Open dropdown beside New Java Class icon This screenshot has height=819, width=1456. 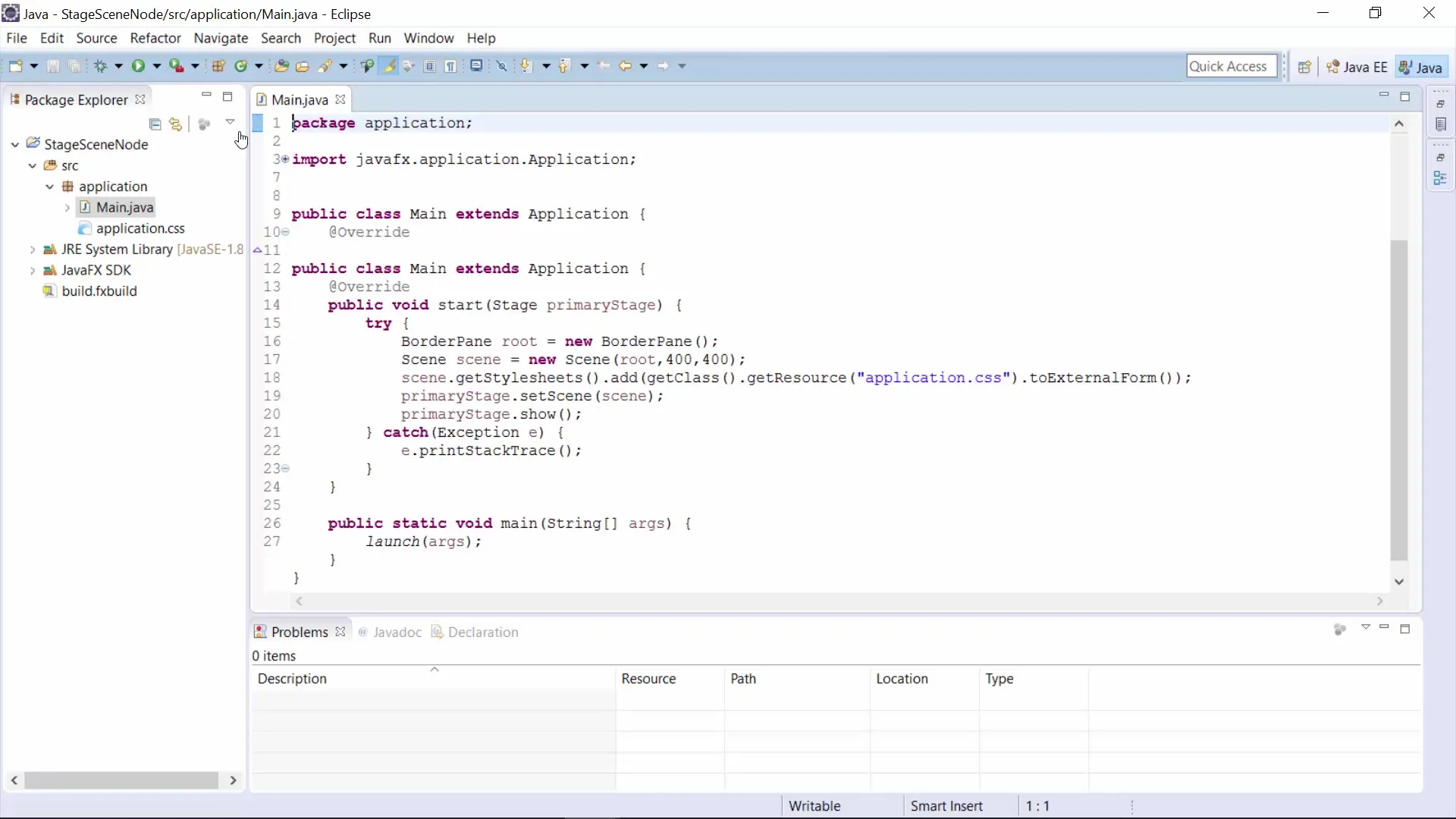(x=259, y=67)
